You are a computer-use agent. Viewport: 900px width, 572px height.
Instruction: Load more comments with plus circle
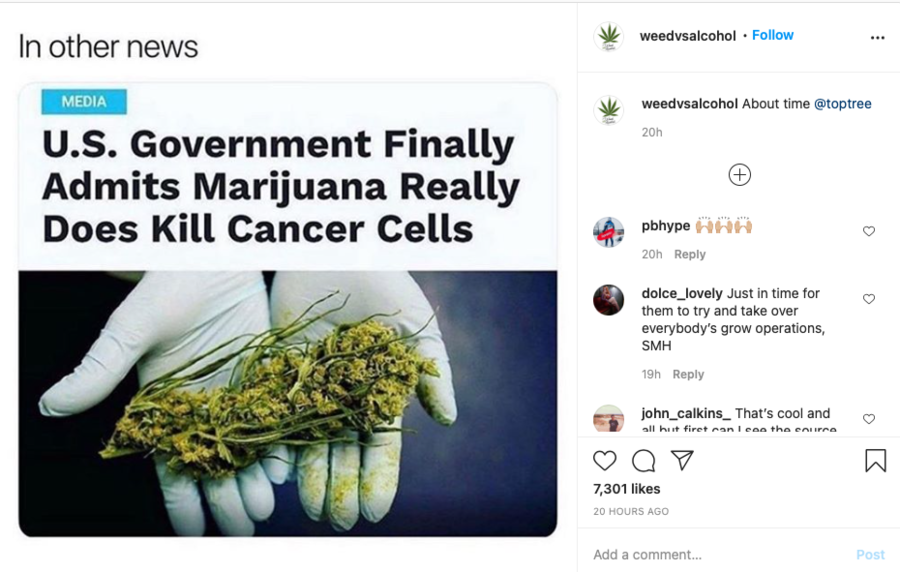coord(739,174)
